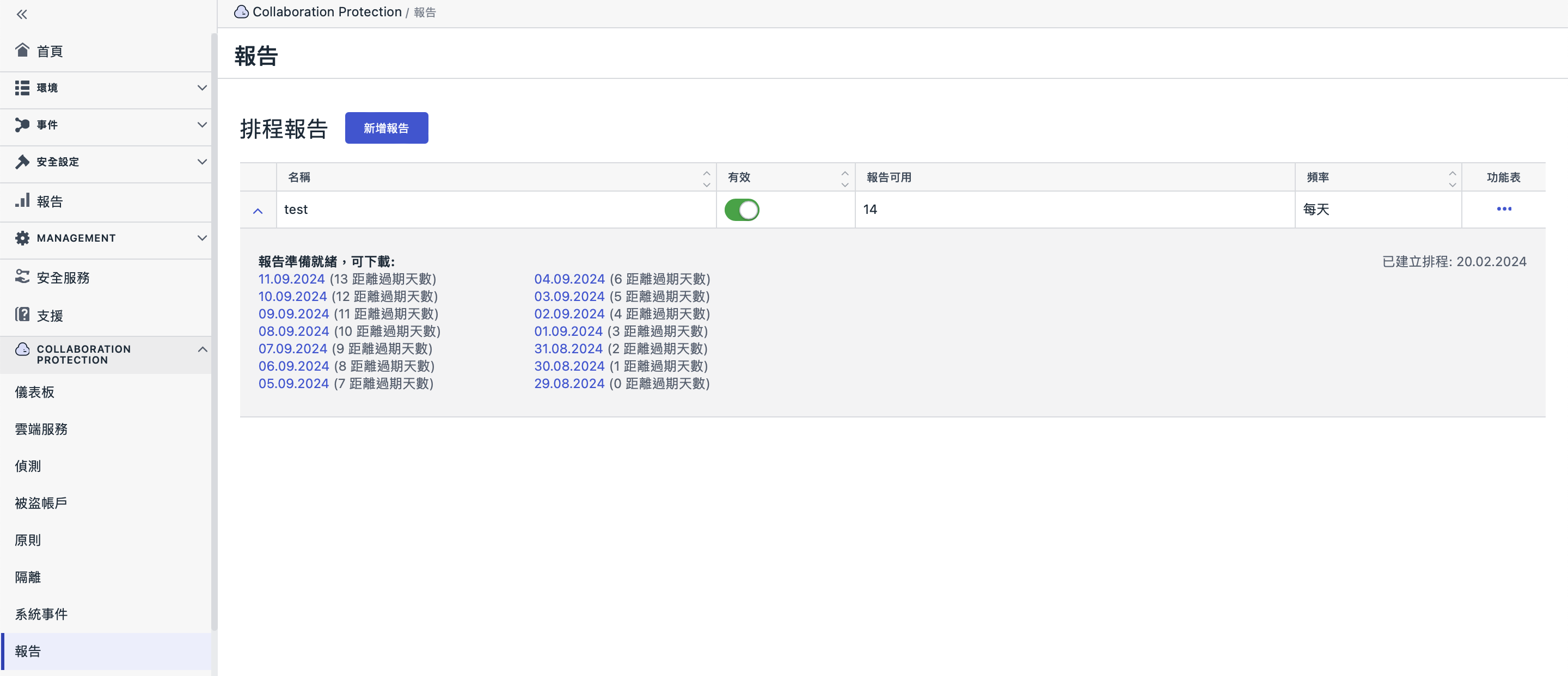The height and width of the screenshot is (676, 1568).
Task: Disable the test report toggle
Action: (x=742, y=210)
